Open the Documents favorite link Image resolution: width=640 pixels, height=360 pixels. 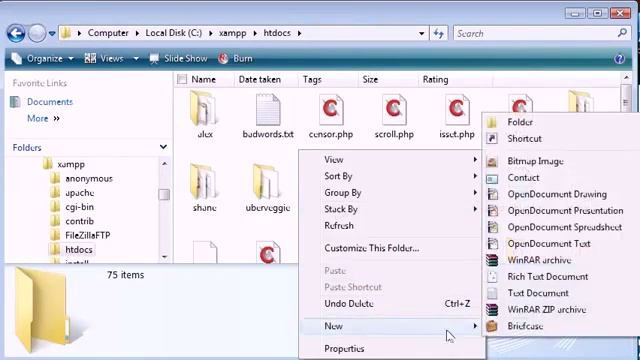pyautogui.click(x=50, y=102)
